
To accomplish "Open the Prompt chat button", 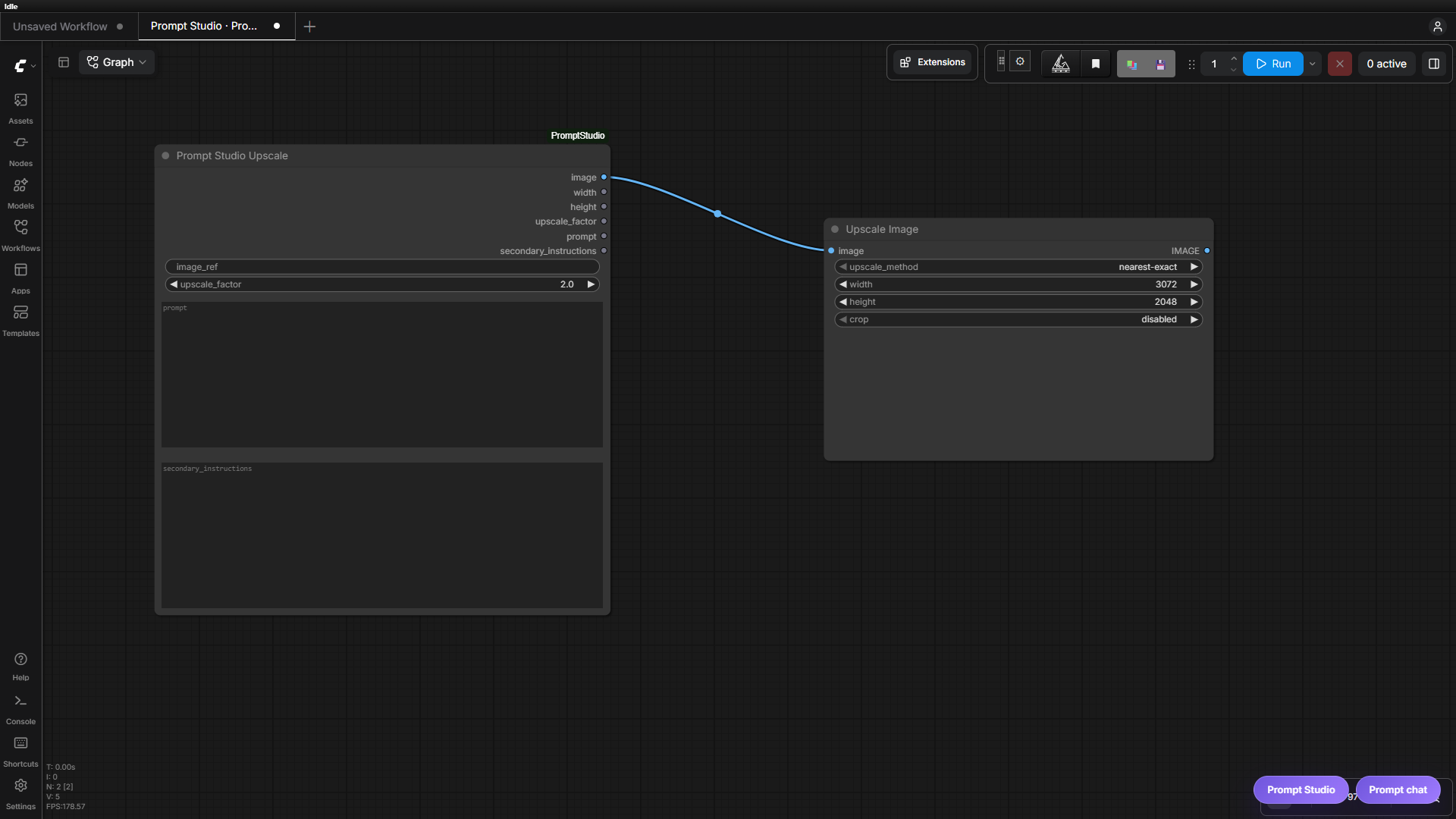I will pos(1398,789).
